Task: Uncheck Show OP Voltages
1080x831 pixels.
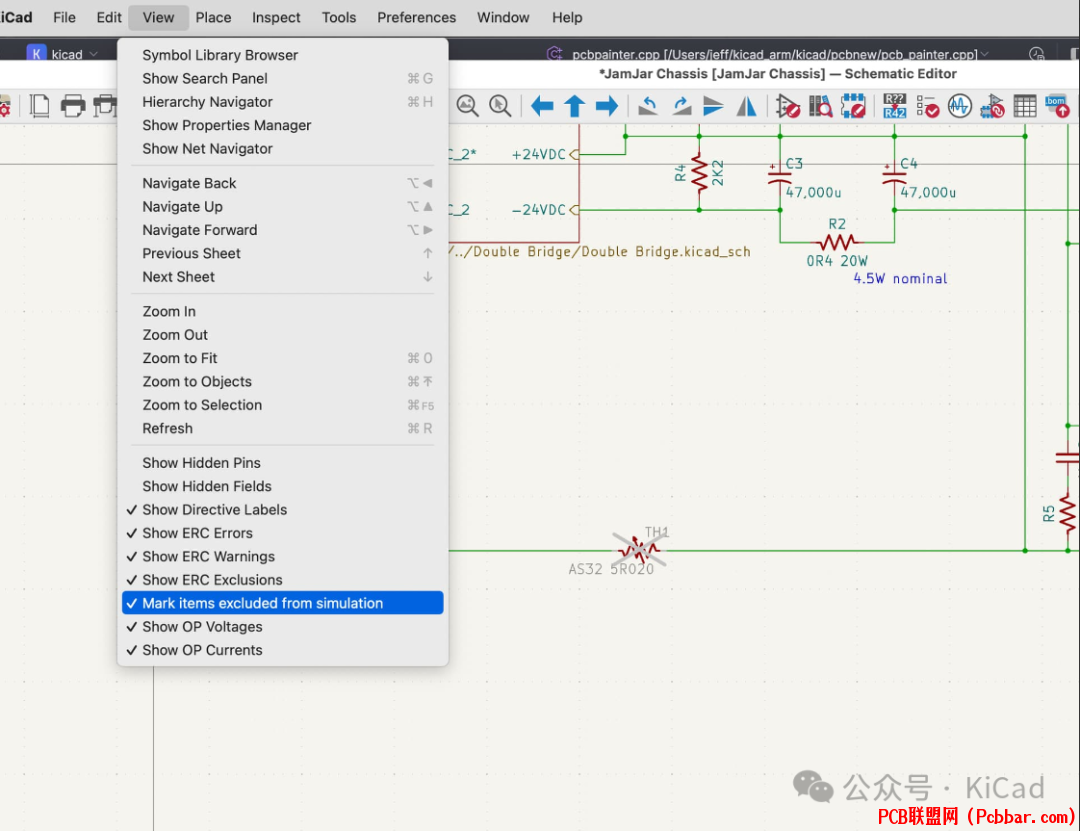Action: (282, 627)
